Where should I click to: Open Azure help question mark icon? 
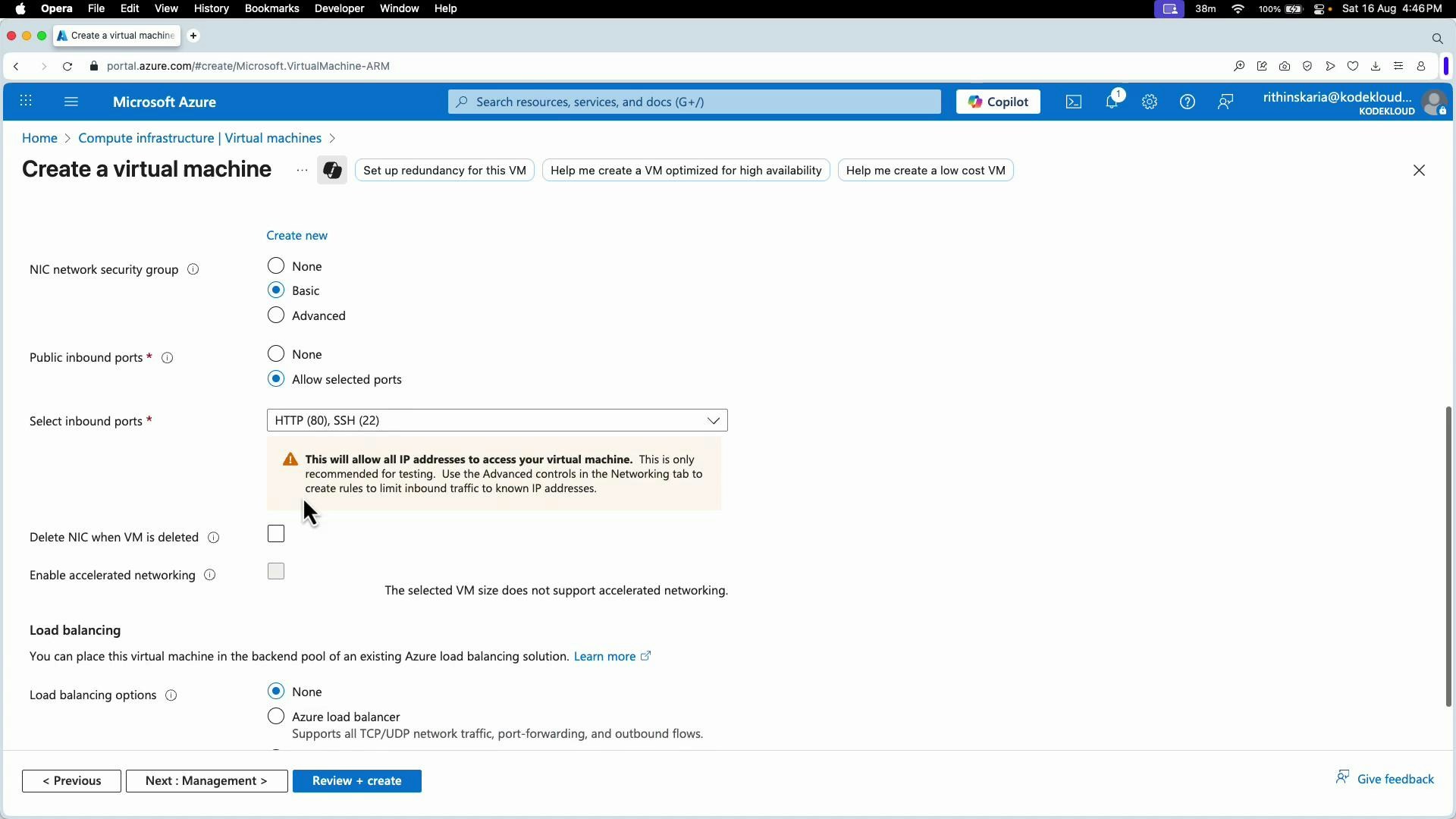pyautogui.click(x=1187, y=102)
